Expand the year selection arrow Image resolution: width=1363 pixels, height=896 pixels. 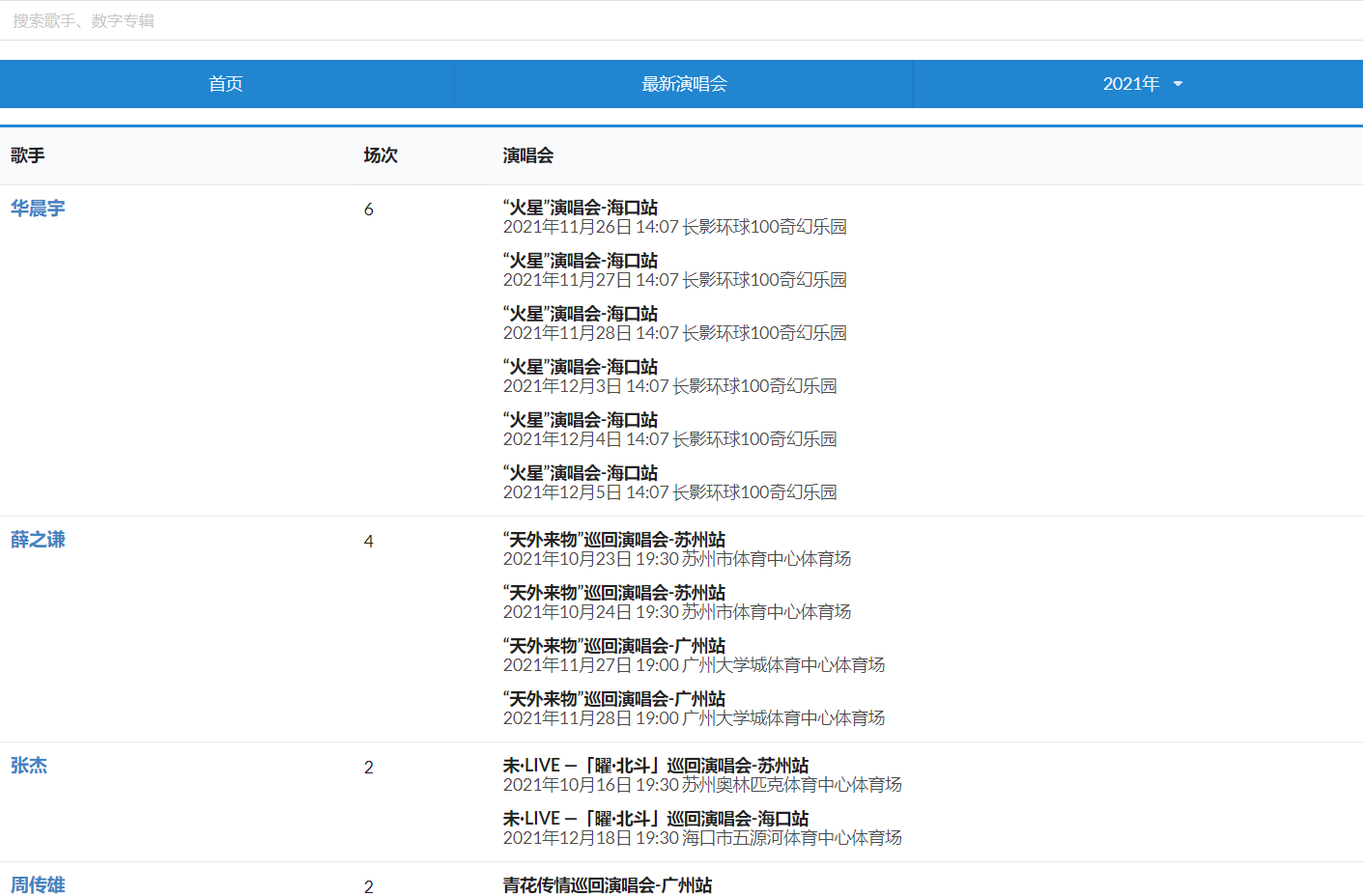click(x=1178, y=84)
